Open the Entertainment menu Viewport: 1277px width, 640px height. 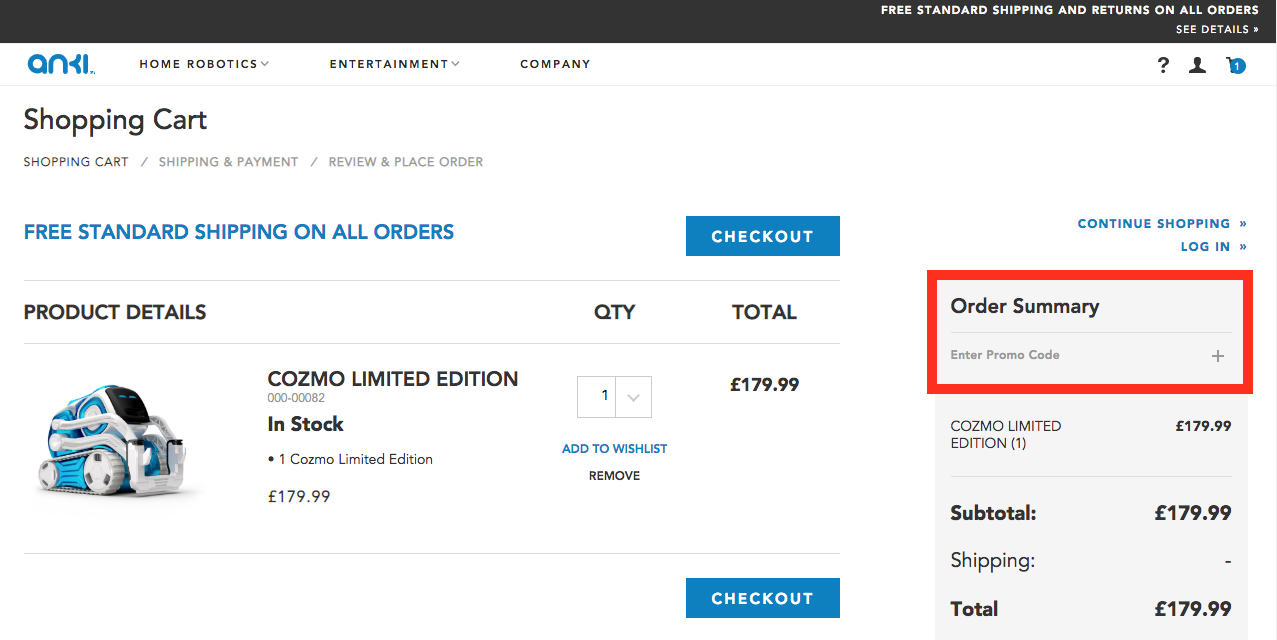click(x=394, y=64)
